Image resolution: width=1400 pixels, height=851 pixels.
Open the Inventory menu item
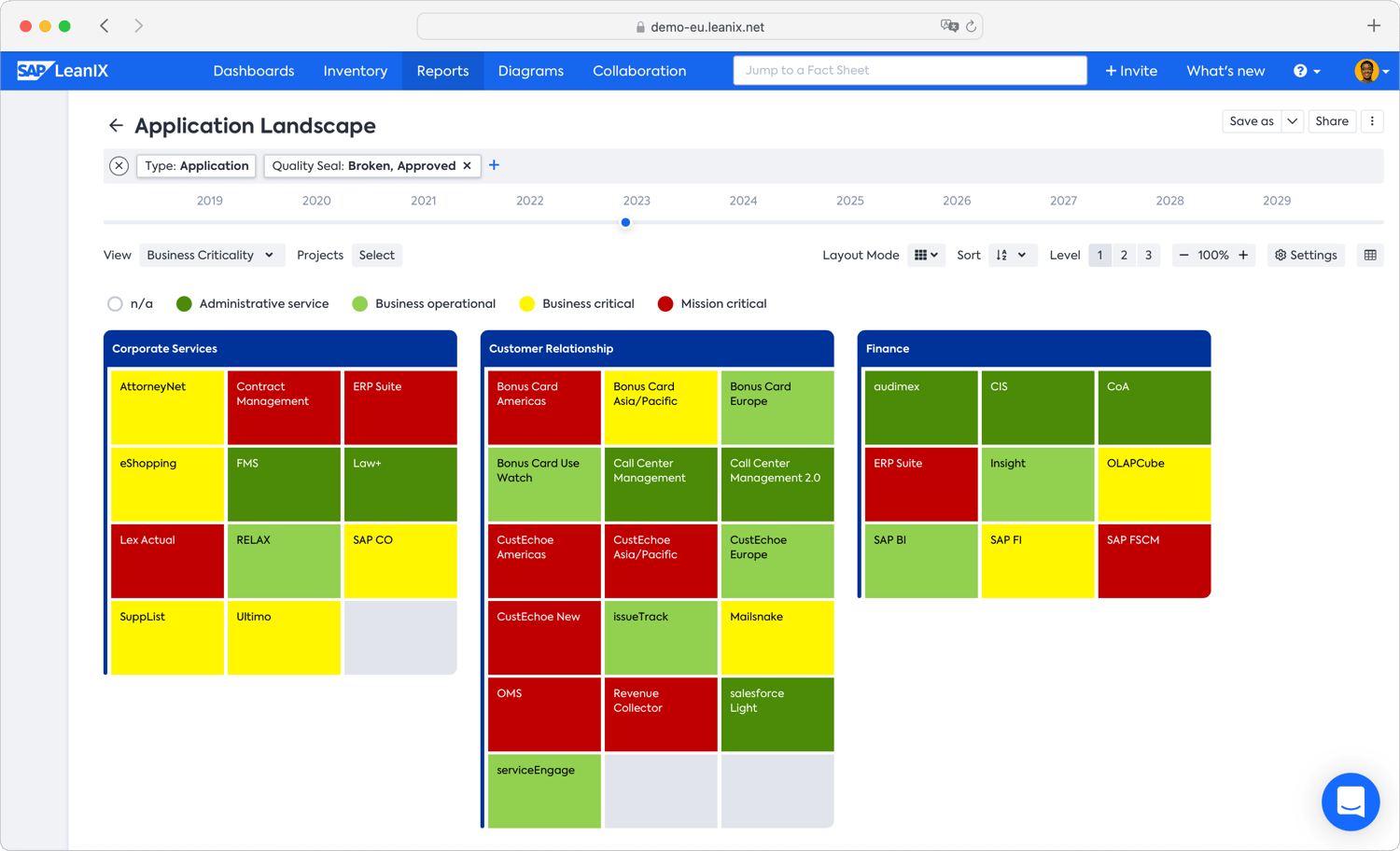(356, 71)
